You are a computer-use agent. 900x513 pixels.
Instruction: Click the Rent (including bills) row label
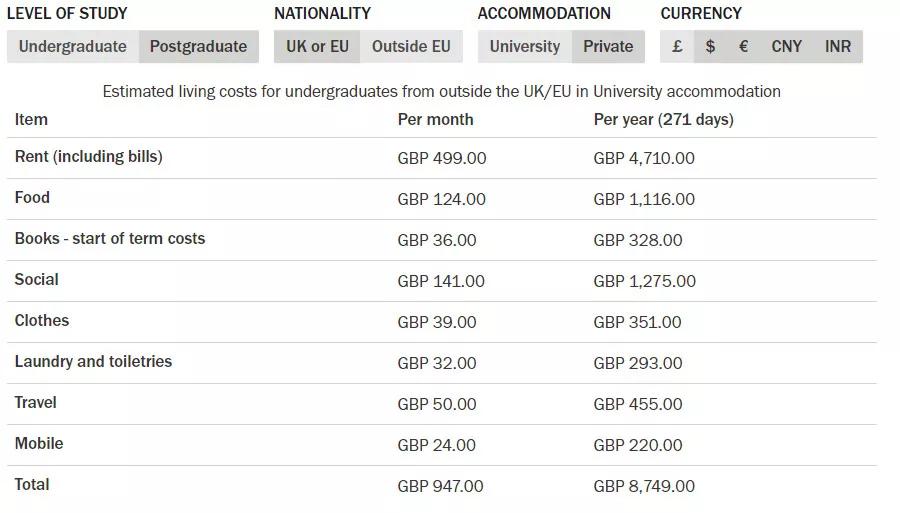pyautogui.click(x=88, y=157)
